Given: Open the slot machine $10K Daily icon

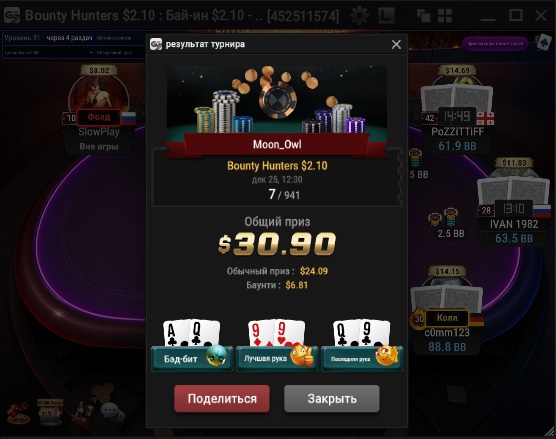Looking at the screenshot, I should pos(50,412).
